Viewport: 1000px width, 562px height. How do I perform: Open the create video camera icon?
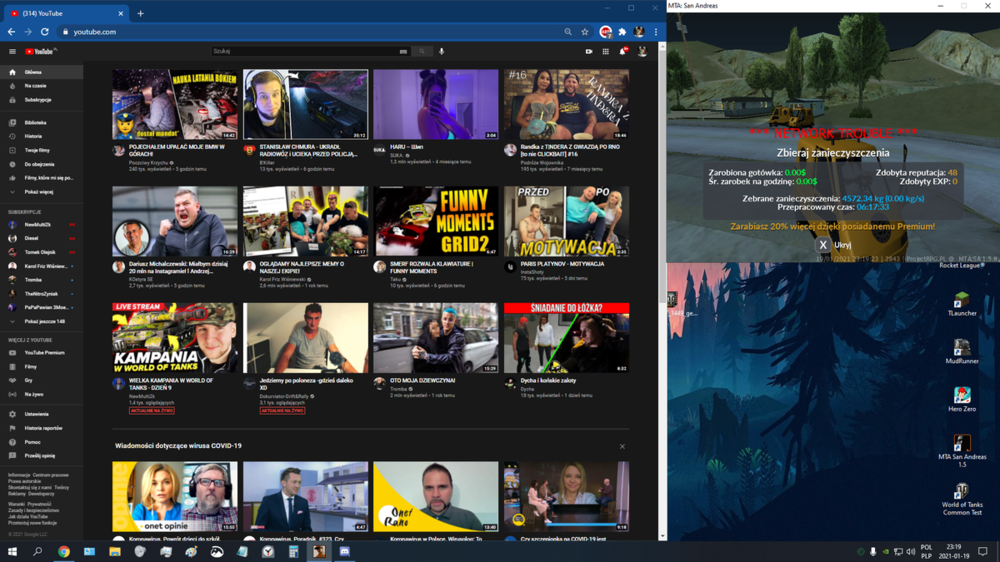pos(589,51)
